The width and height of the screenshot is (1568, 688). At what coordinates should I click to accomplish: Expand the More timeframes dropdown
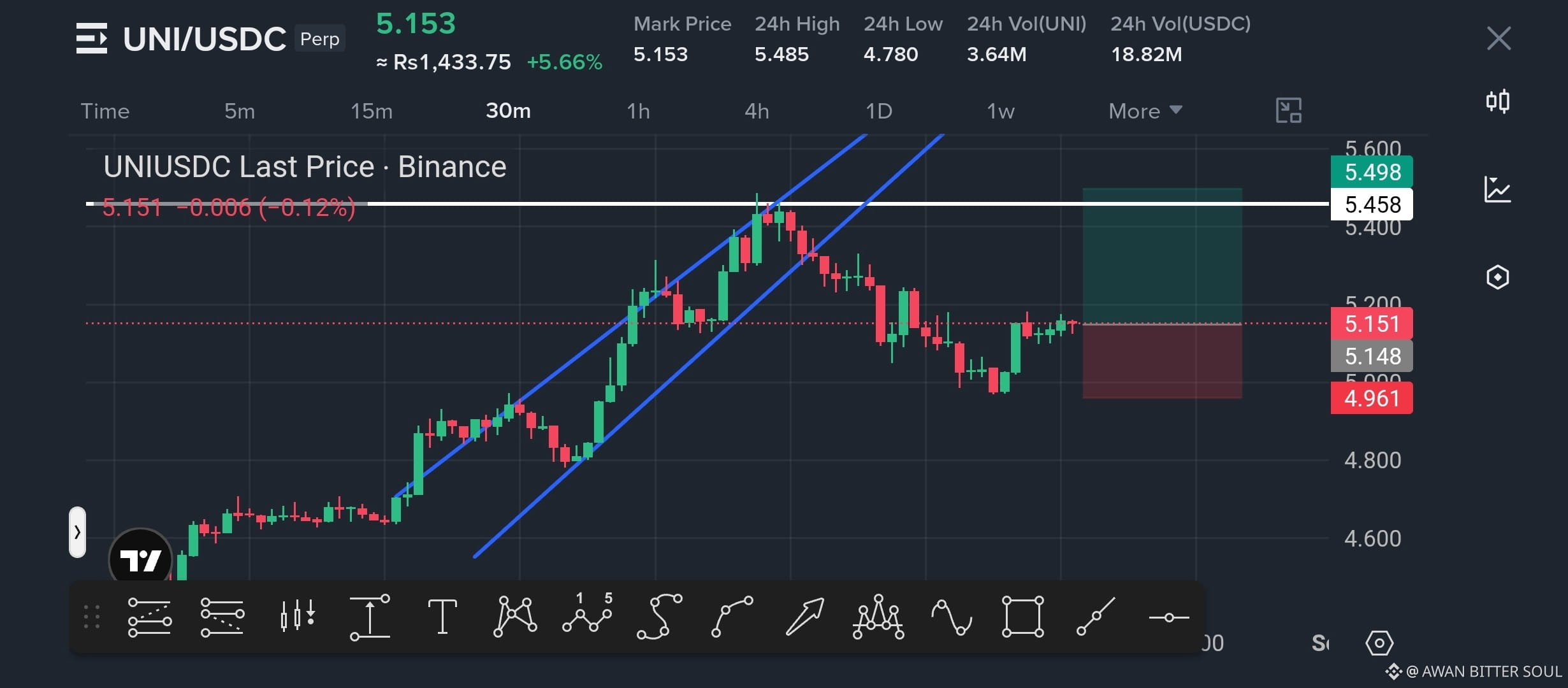[1145, 111]
